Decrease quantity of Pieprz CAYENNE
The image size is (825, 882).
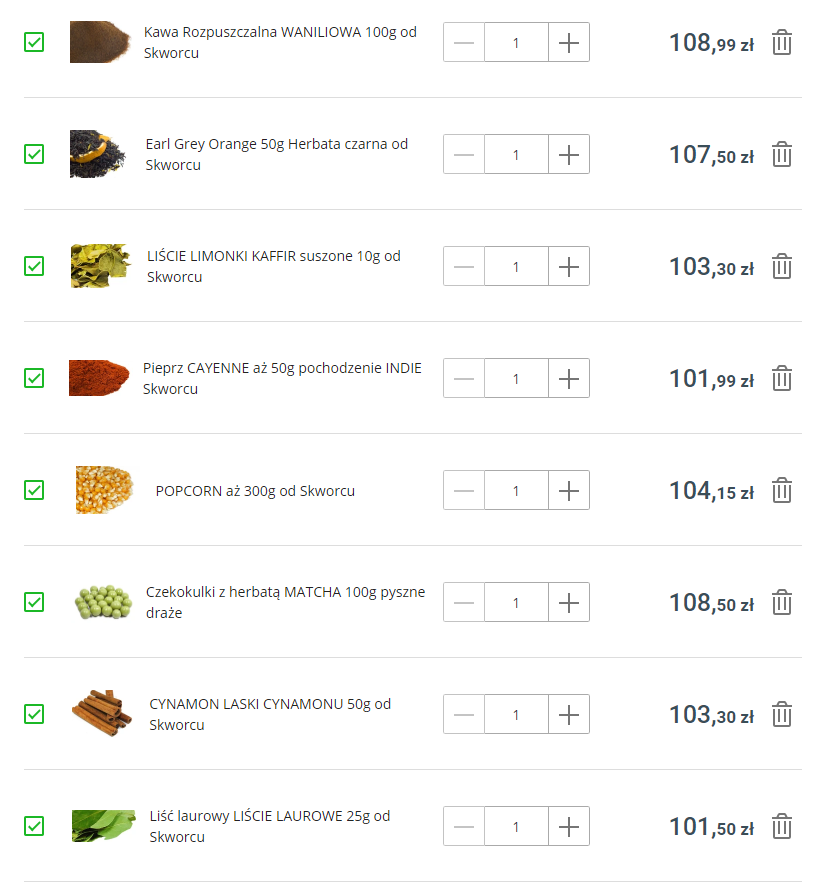click(x=464, y=379)
